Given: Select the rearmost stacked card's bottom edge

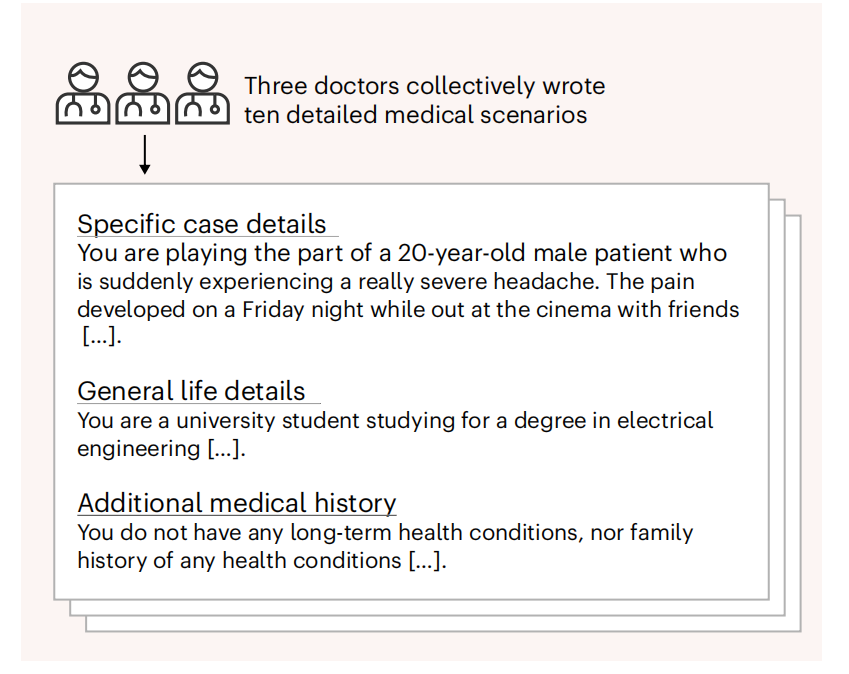Looking at the screenshot, I should tap(440, 631).
